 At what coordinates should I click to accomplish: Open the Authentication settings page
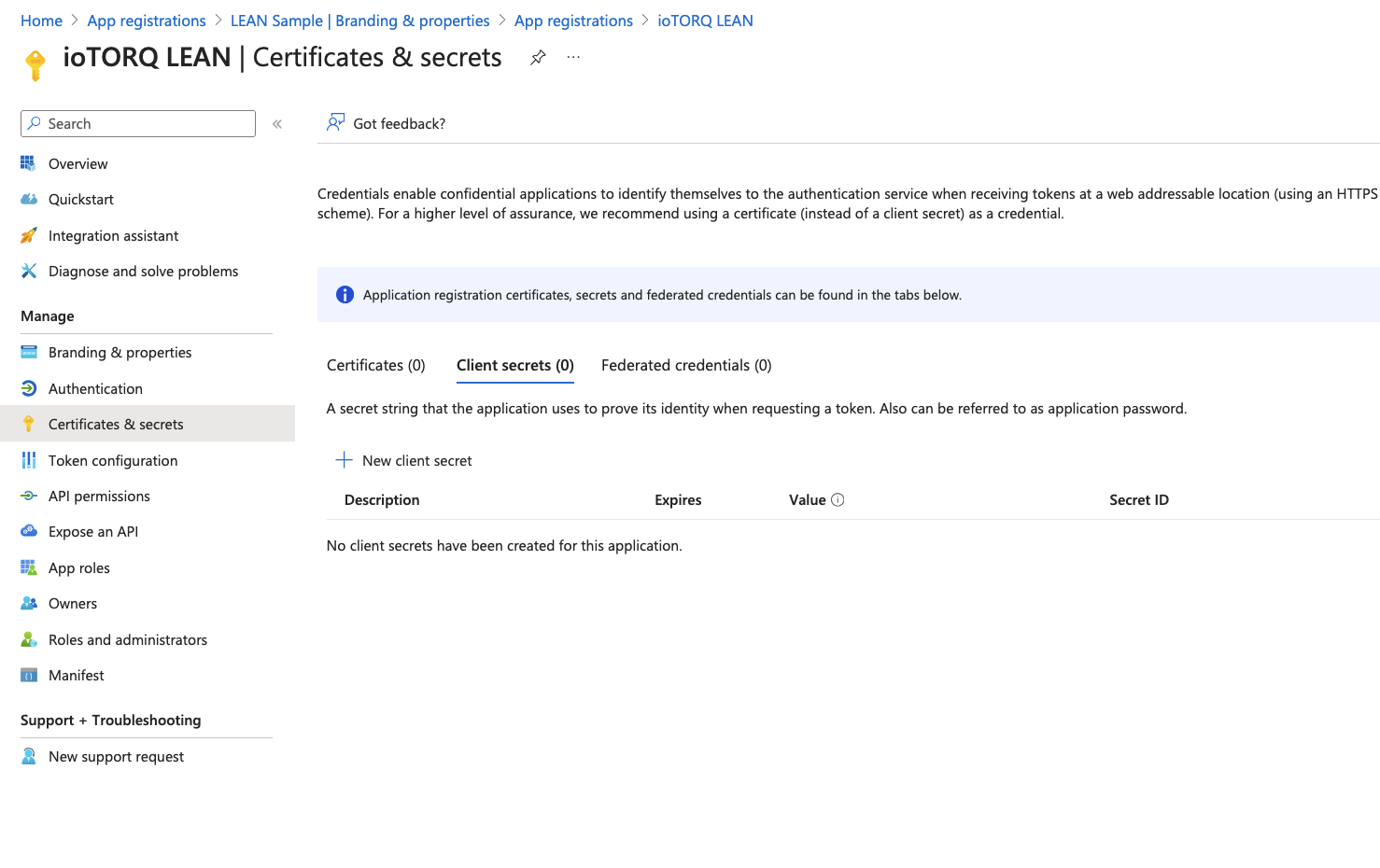click(95, 389)
